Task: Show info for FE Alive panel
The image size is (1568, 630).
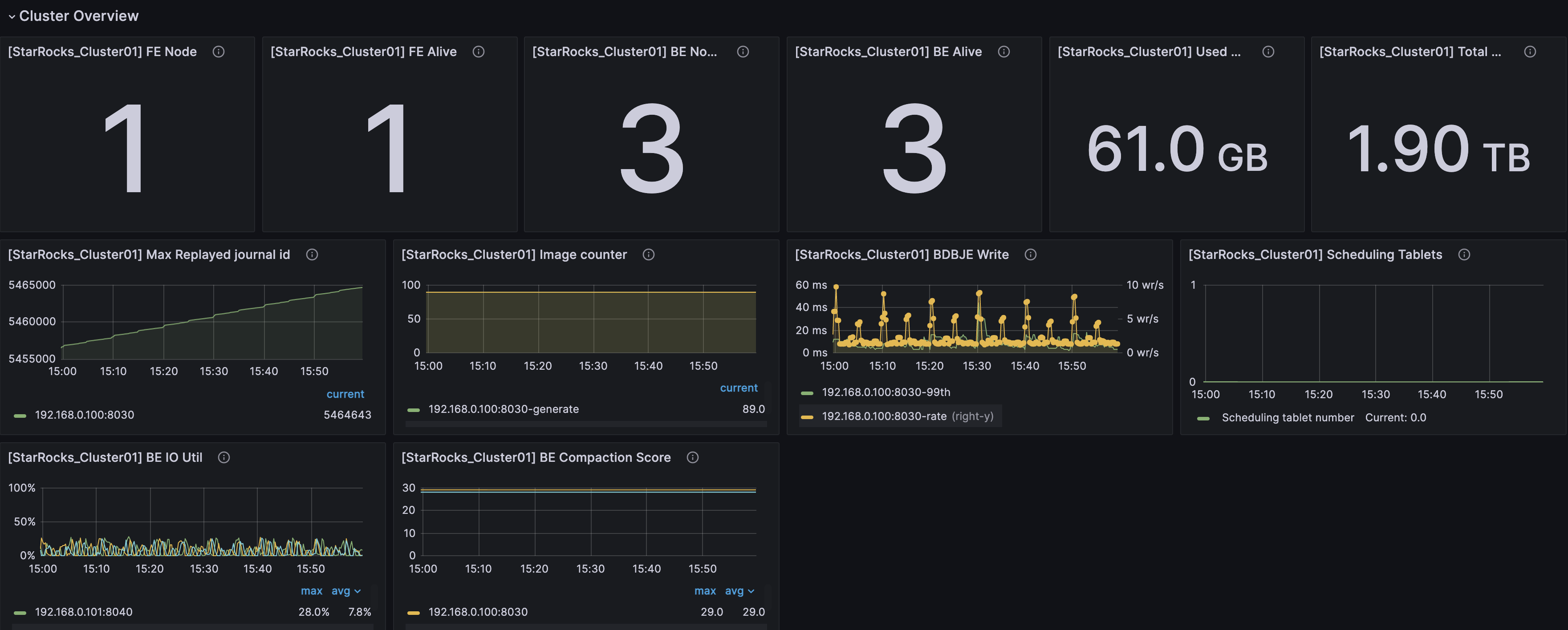Action: pos(479,52)
